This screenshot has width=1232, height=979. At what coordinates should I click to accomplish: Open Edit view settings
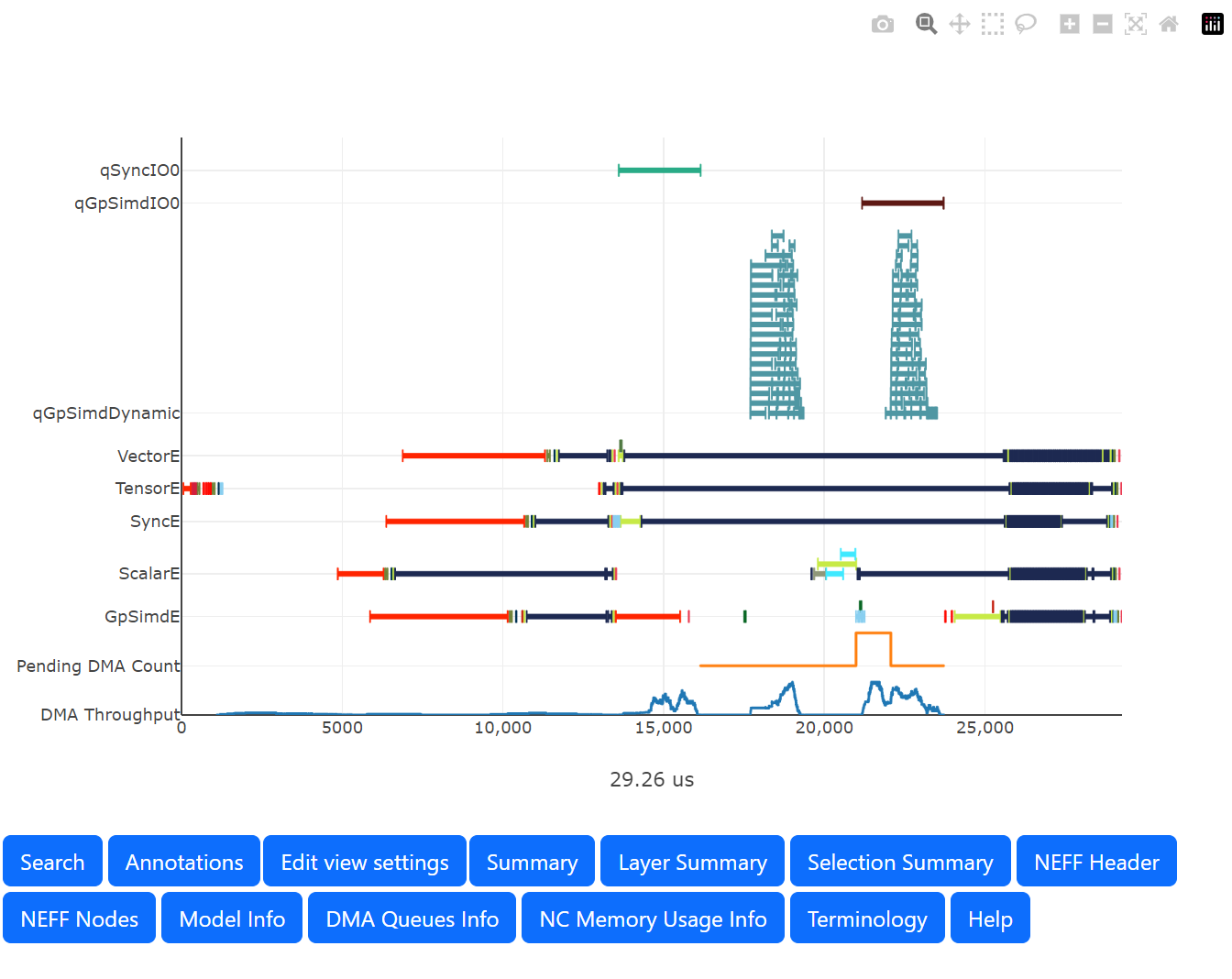click(x=364, y=862)
